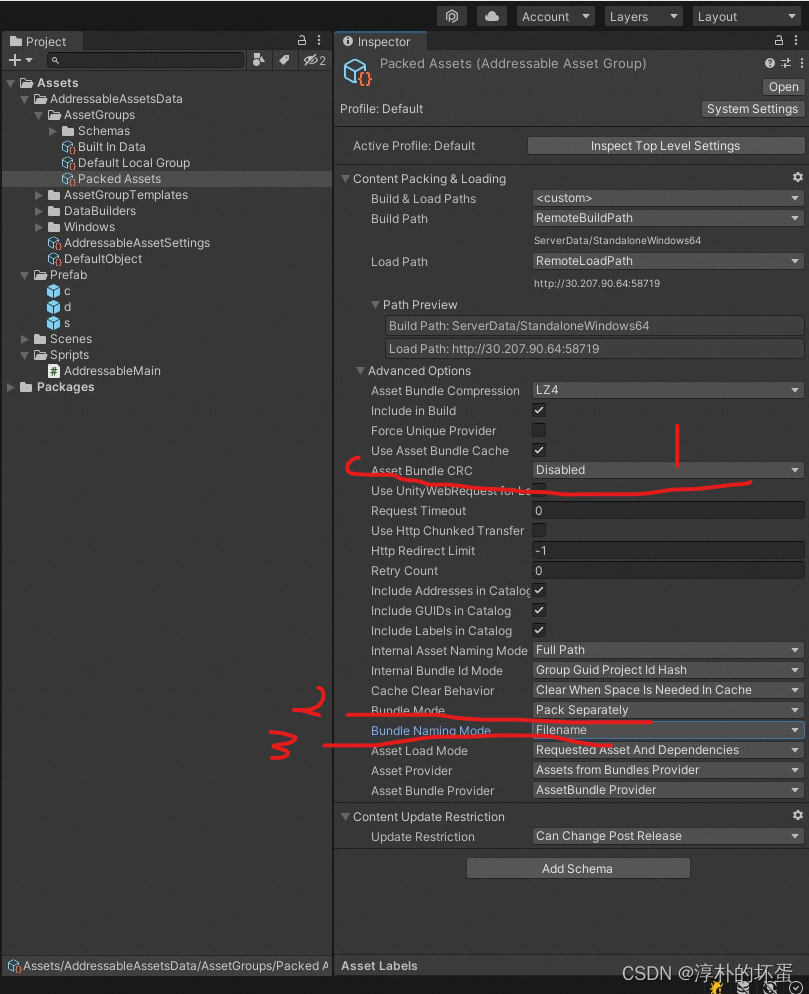Open Bundle Naming Mode Filename dropdown

point(668,730)
